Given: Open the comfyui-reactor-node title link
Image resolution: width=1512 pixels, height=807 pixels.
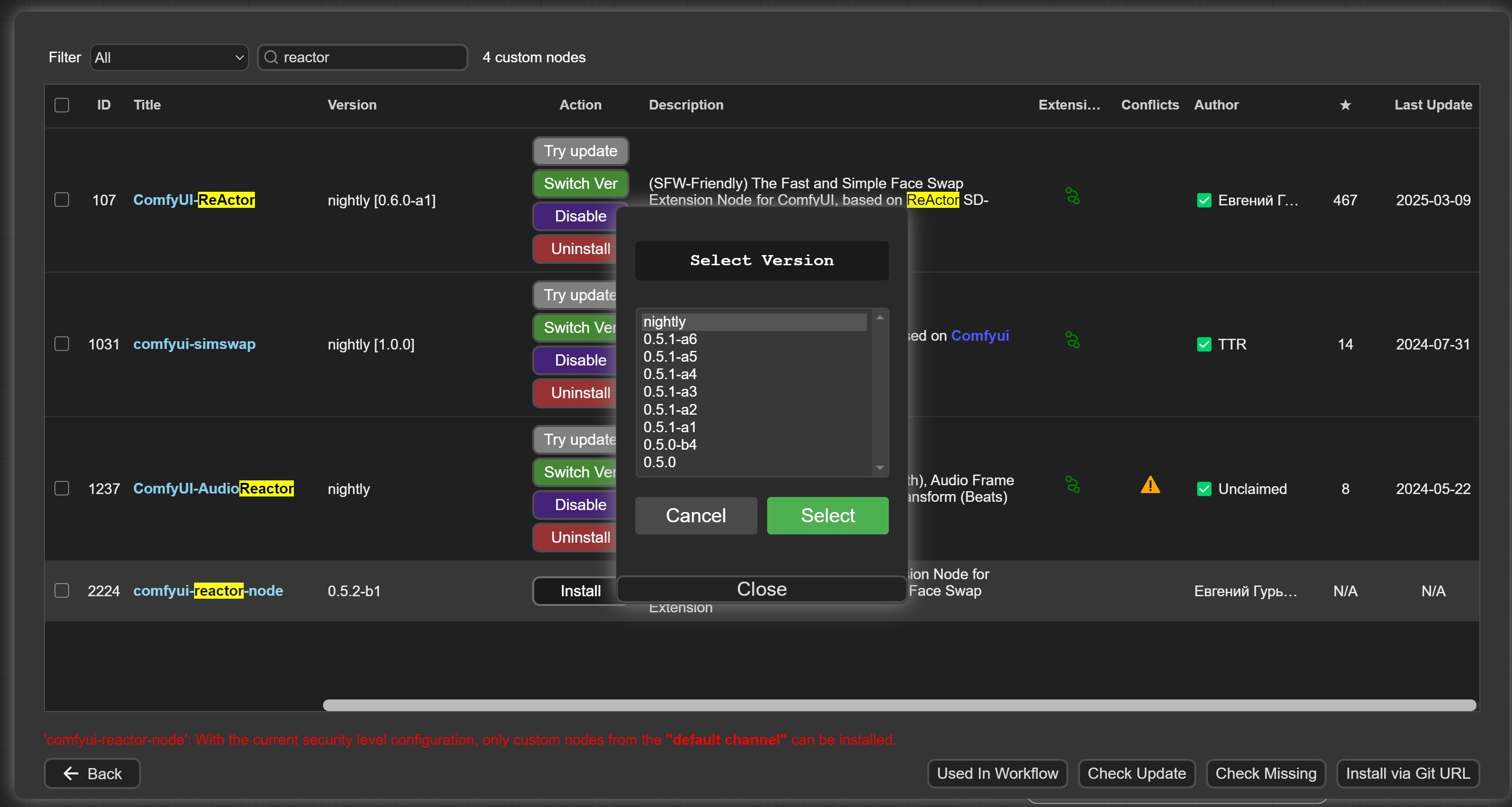Looking at the screenshot, I should pyautogui.click(x=208, y=590).
